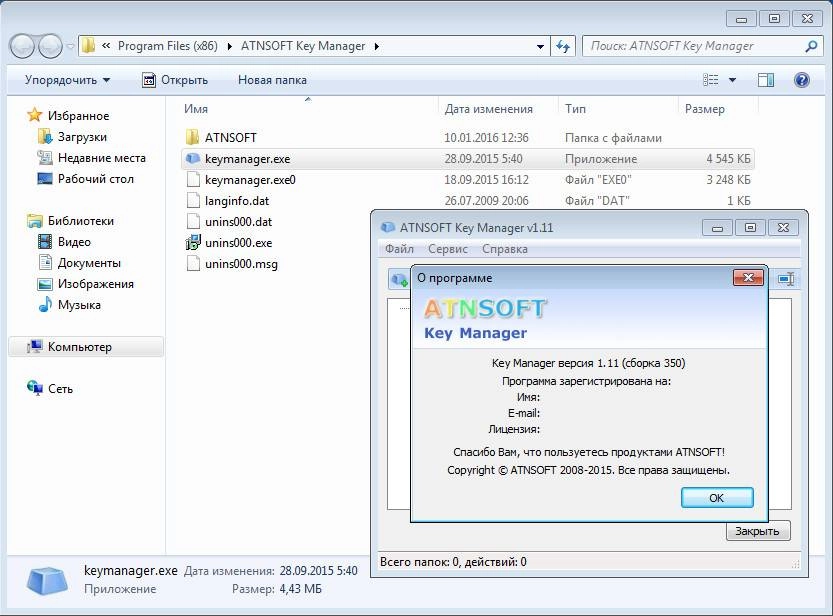833x616 pixels.
Task: Select the unins000.exe uninstaller icon
Action: (193, 243)
